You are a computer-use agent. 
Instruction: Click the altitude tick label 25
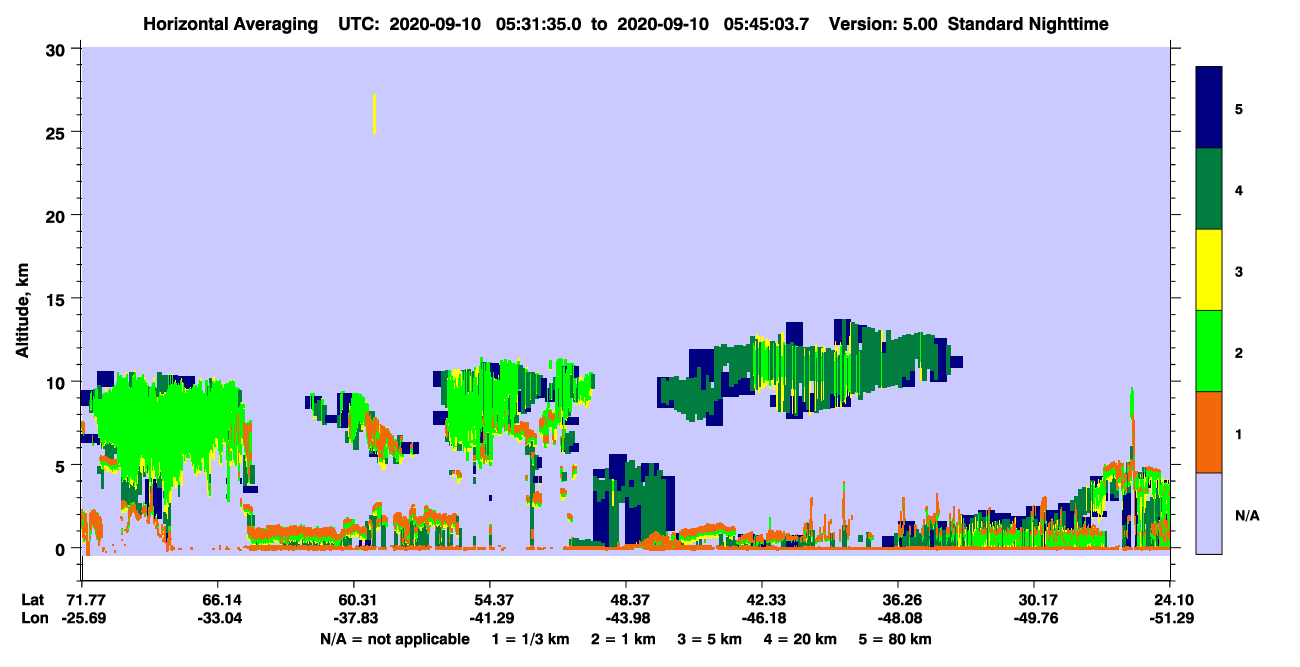click(57, 132)
